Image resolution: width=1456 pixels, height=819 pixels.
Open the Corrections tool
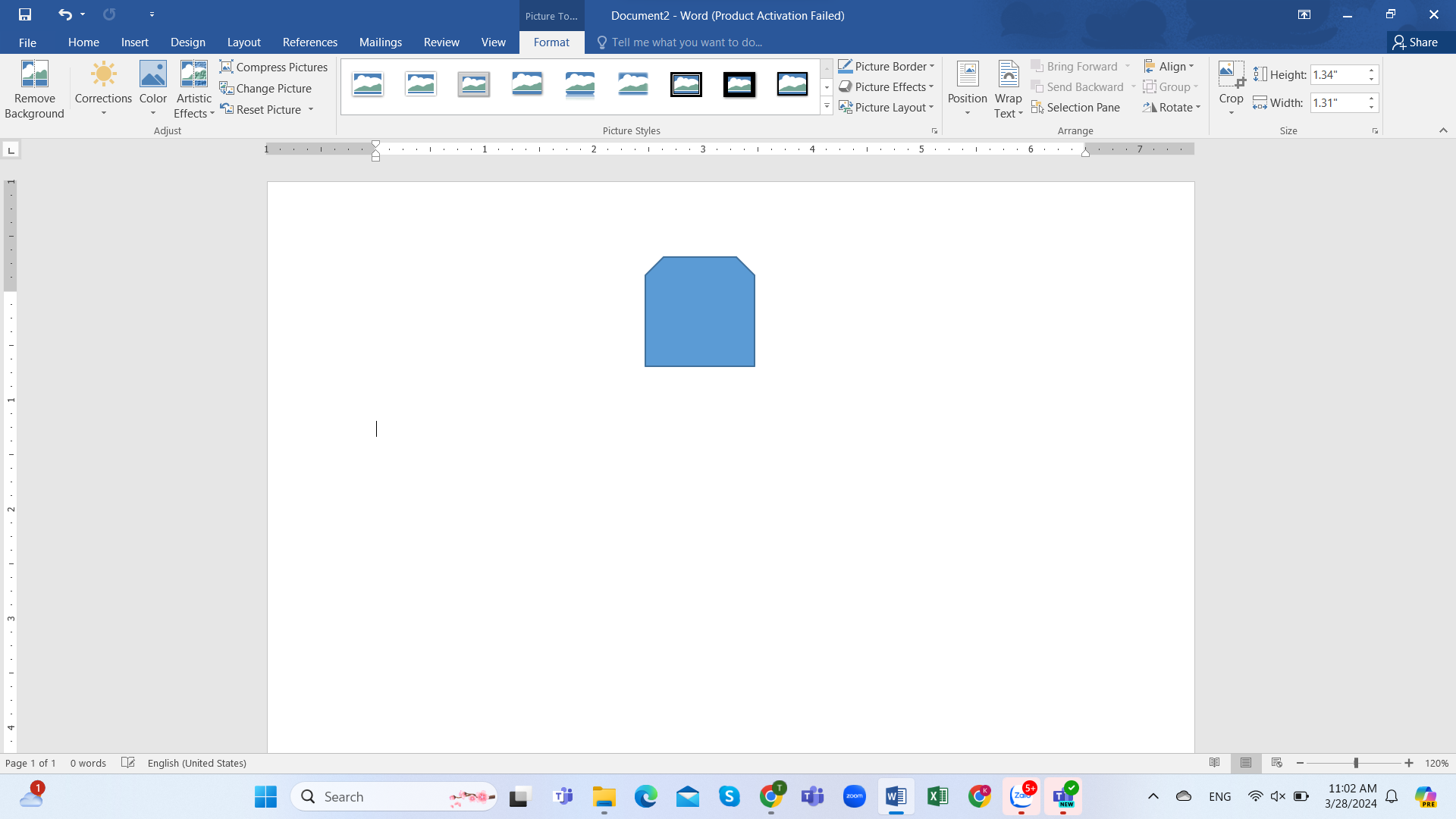click(103, 89)
